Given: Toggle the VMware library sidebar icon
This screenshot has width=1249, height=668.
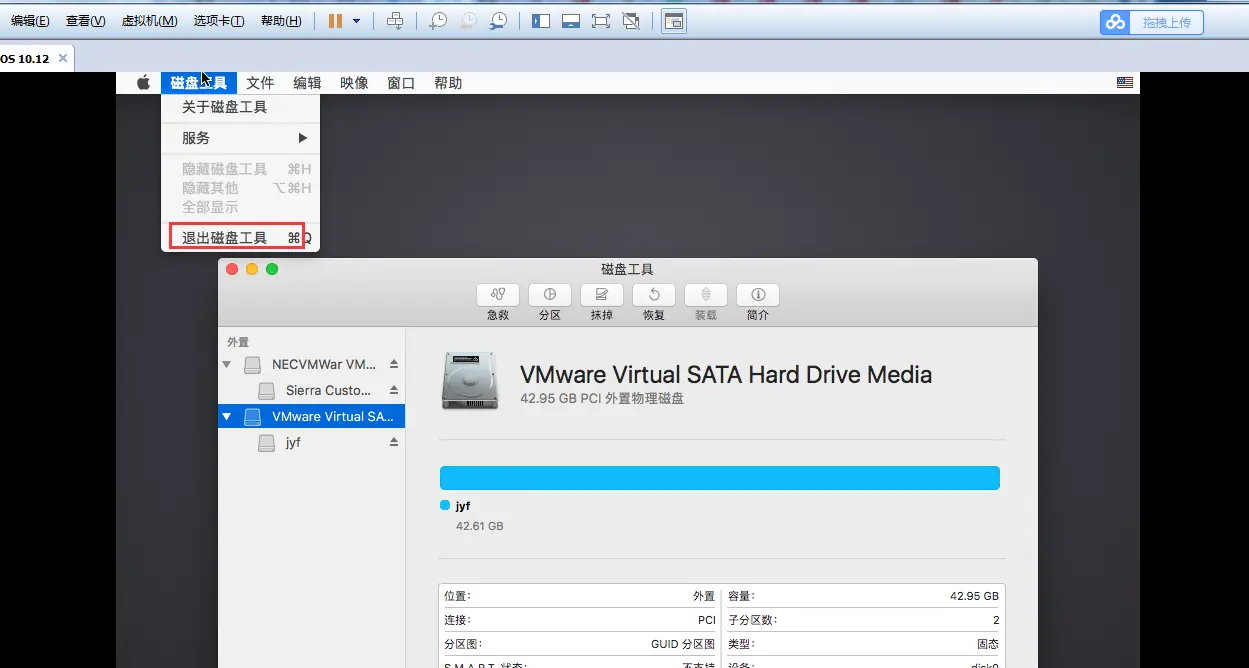Looking at the screenshot, I should click(x=541, y=21).
